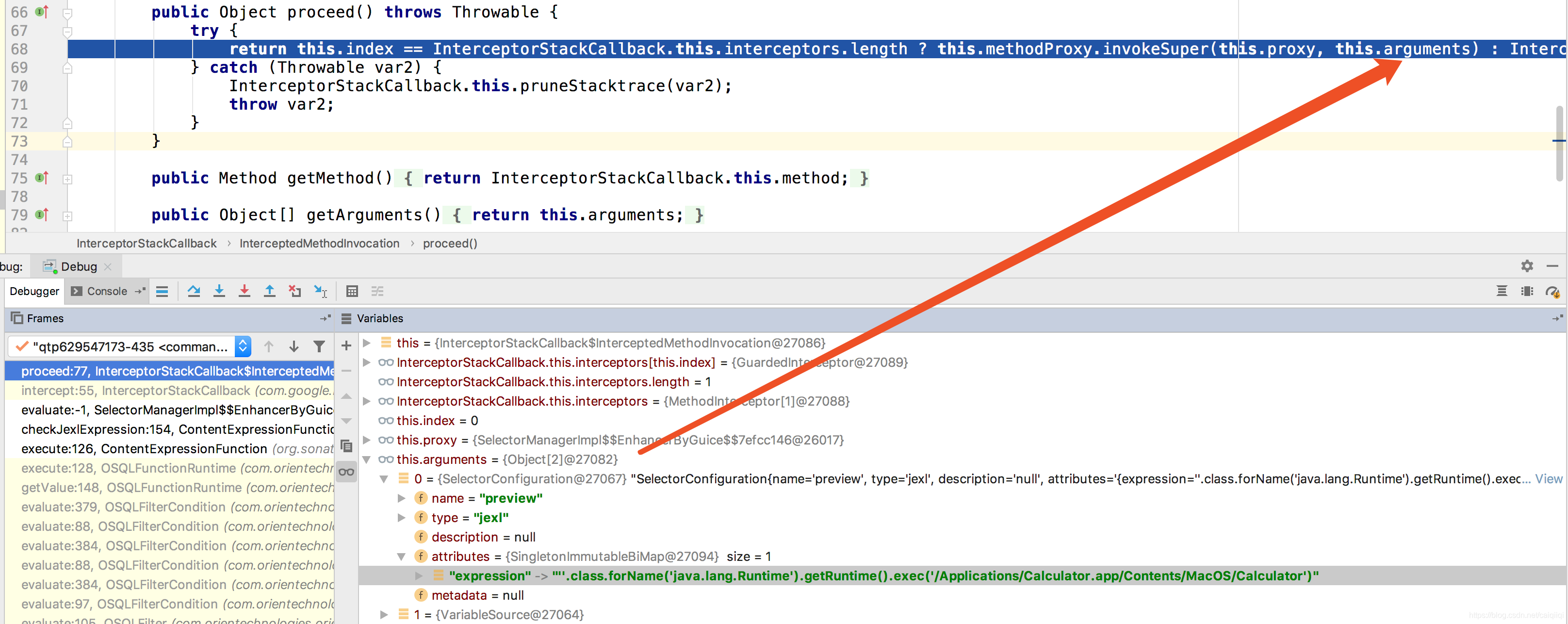Click the red Force Step Into icon

[x=244, y=292]
